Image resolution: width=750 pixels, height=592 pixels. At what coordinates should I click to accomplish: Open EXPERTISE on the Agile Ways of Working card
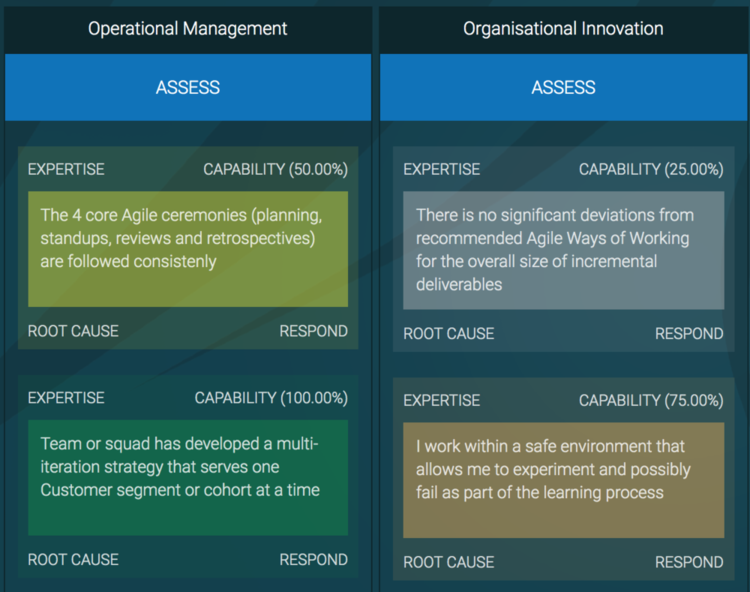441,169
